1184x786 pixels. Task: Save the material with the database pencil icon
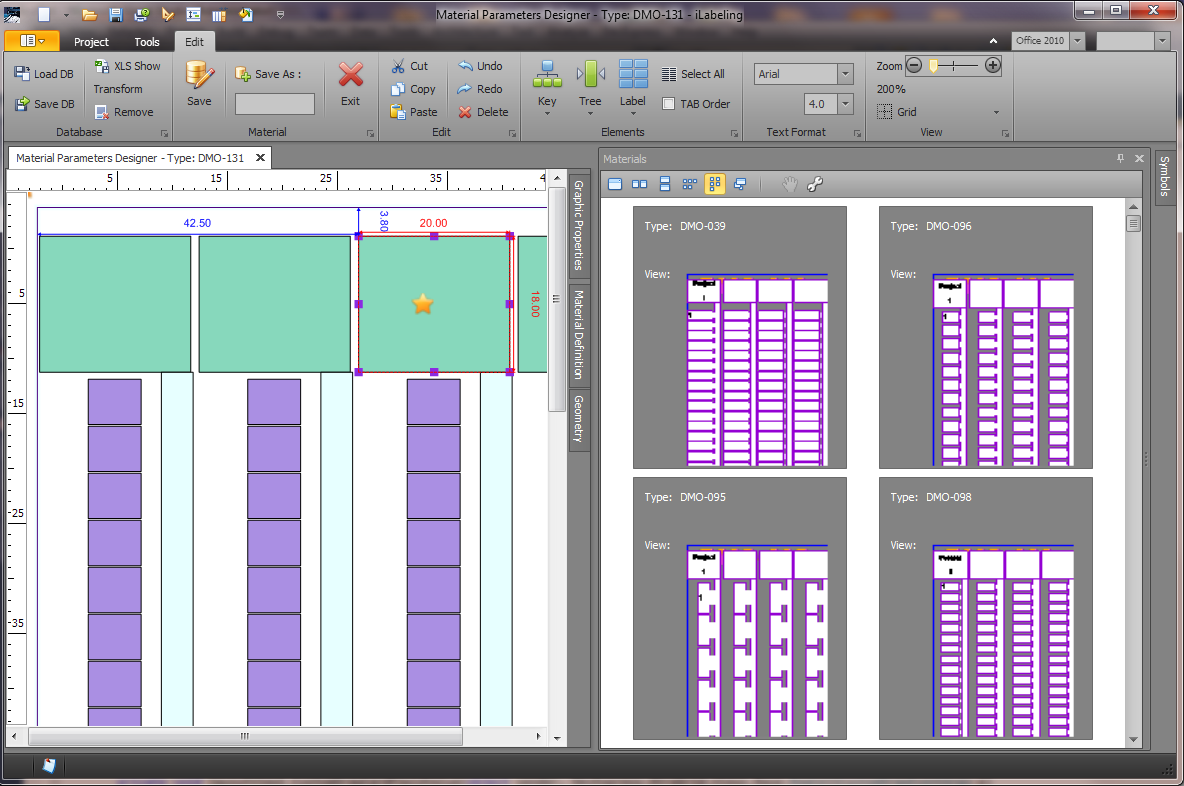199,83
